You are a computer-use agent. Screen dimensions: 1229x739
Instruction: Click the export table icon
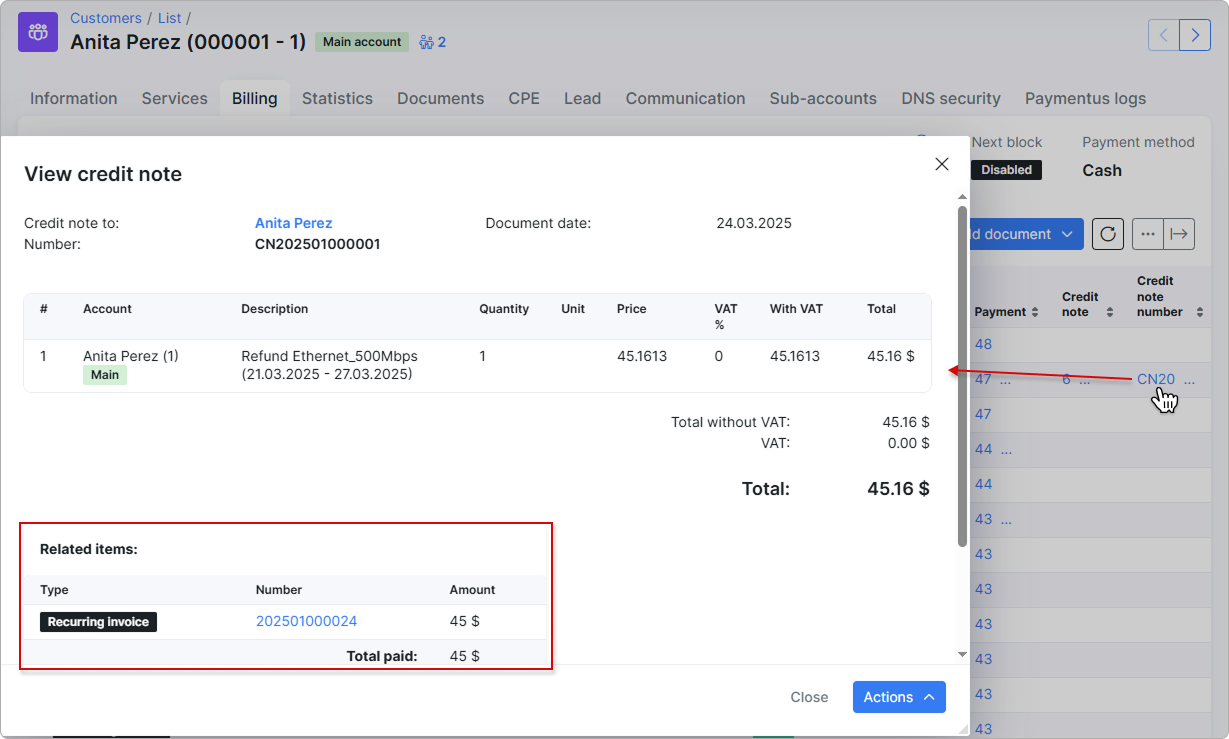point(1180,234)
